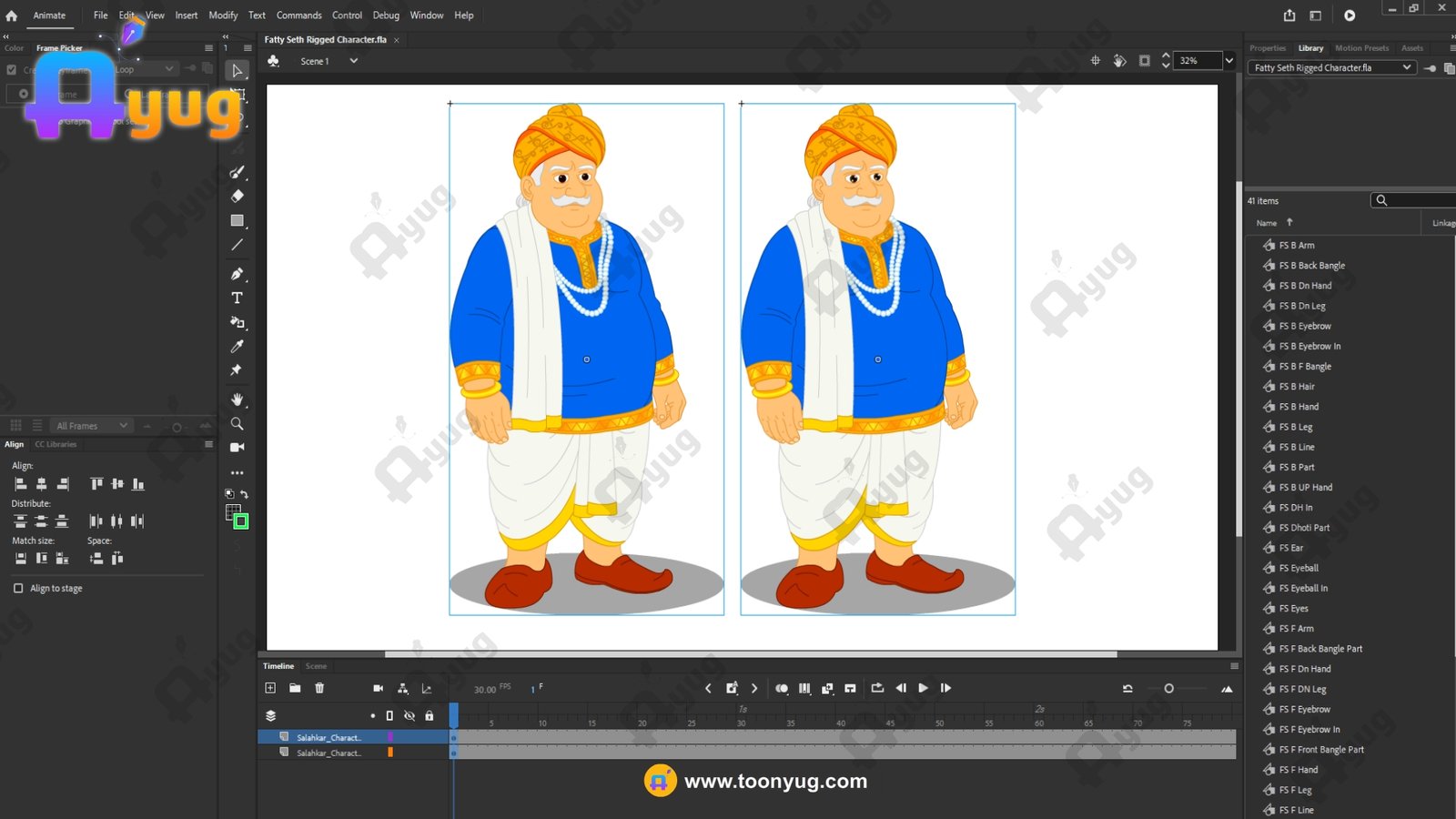Open the Commands menu

pos(298,15)
